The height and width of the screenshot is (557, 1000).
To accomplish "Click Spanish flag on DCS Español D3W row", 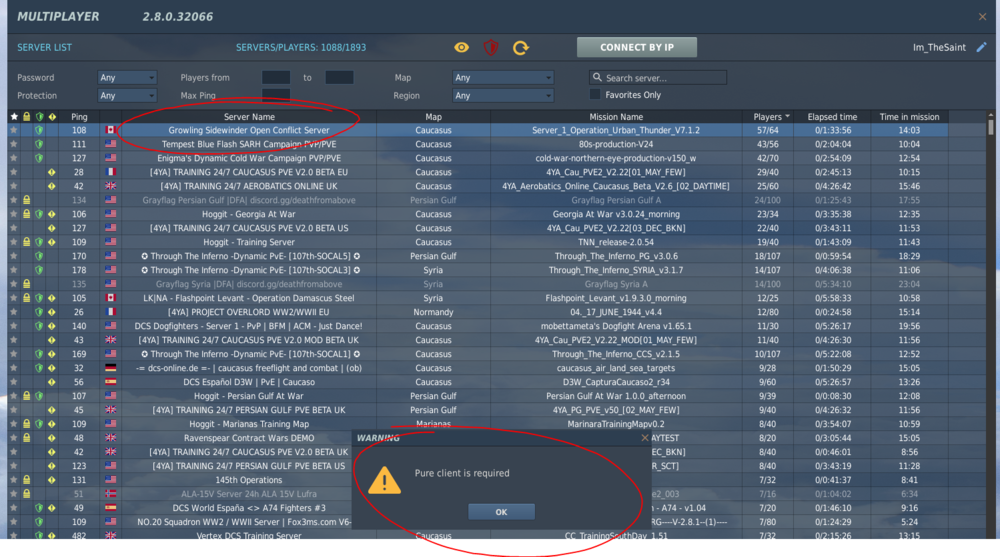I will [x=110, y=382].
